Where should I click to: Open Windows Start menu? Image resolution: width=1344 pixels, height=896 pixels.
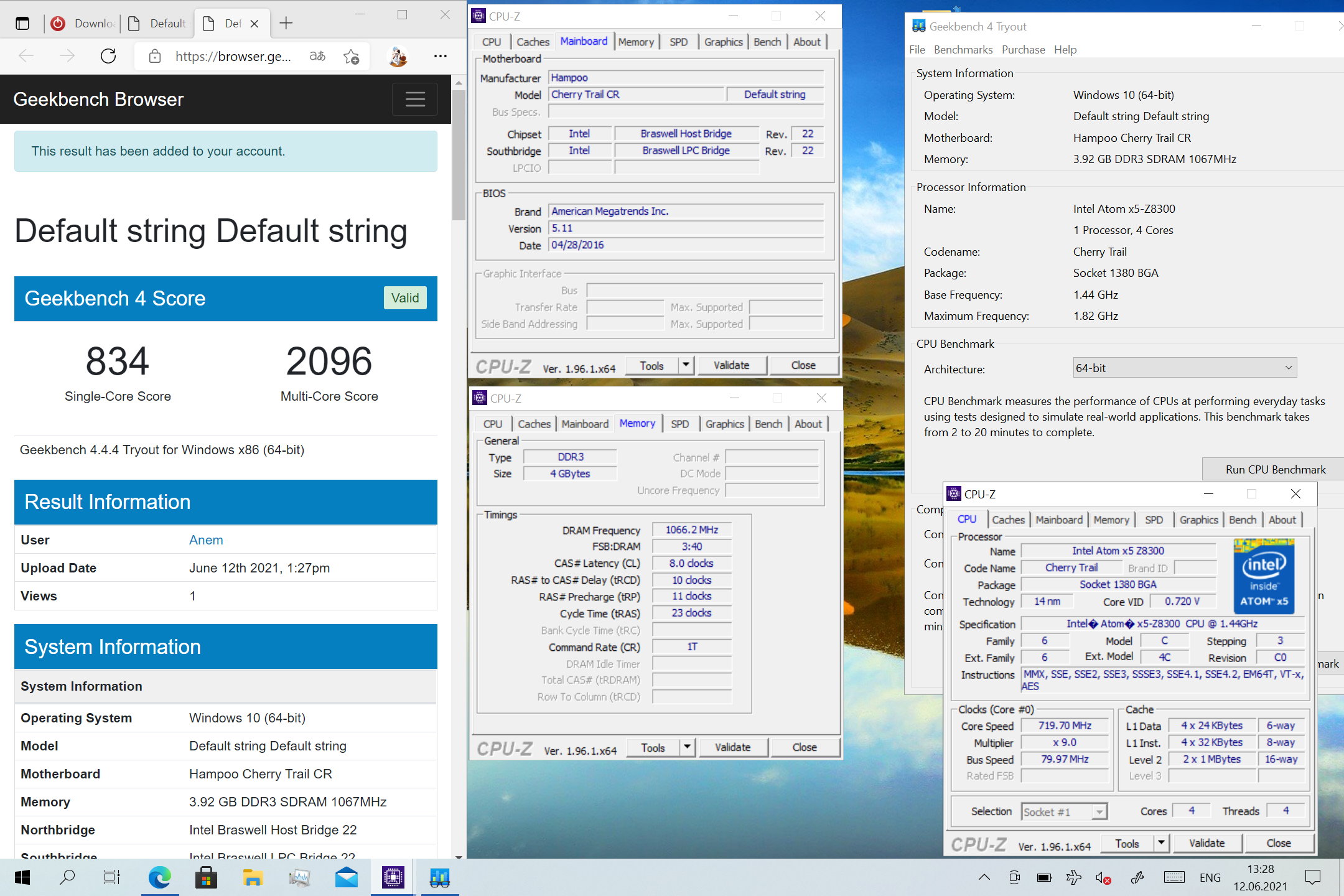click(22, 877)
